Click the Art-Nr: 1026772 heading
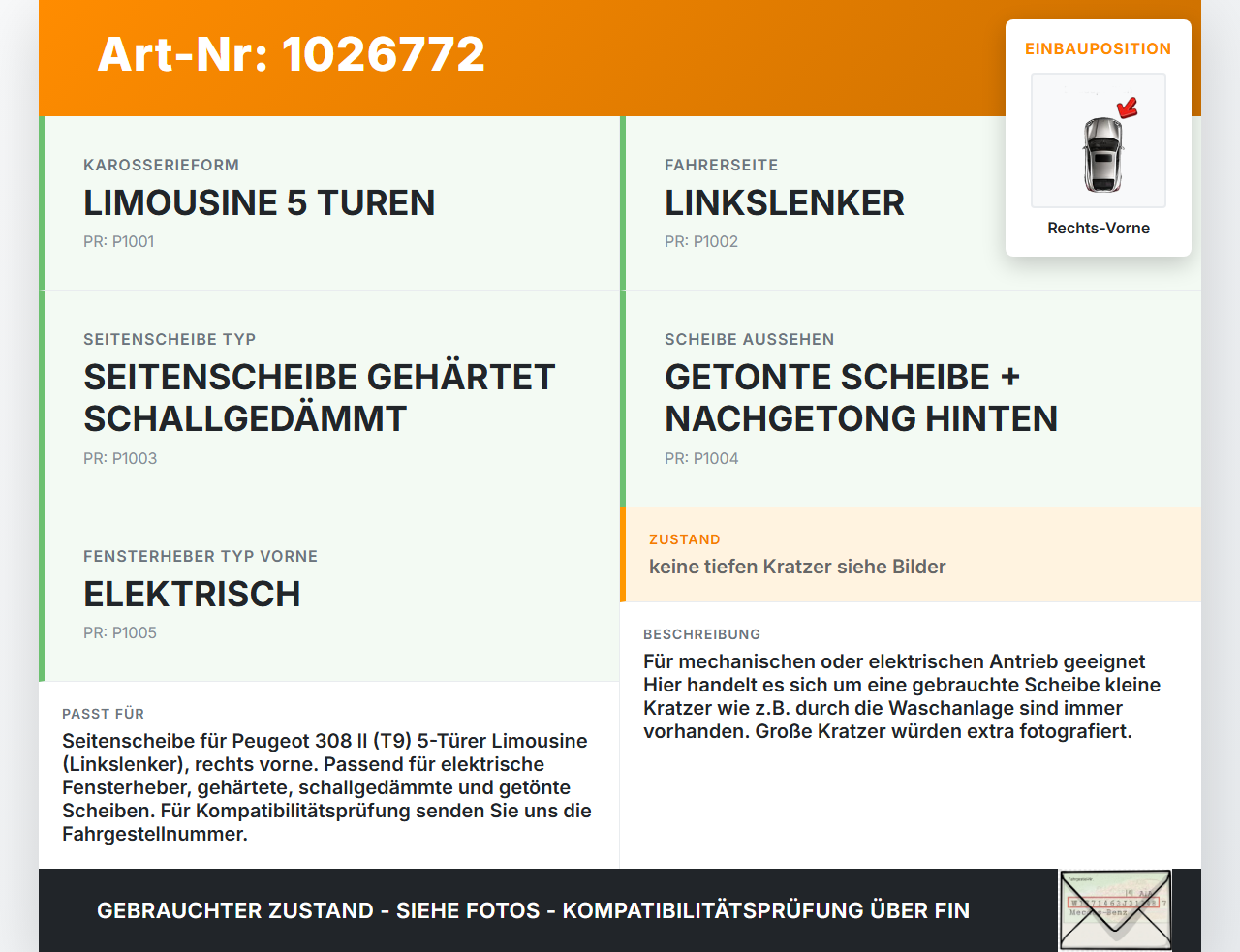The width and height of the screenshot is (1240, 952). click(x=291, y=54)
